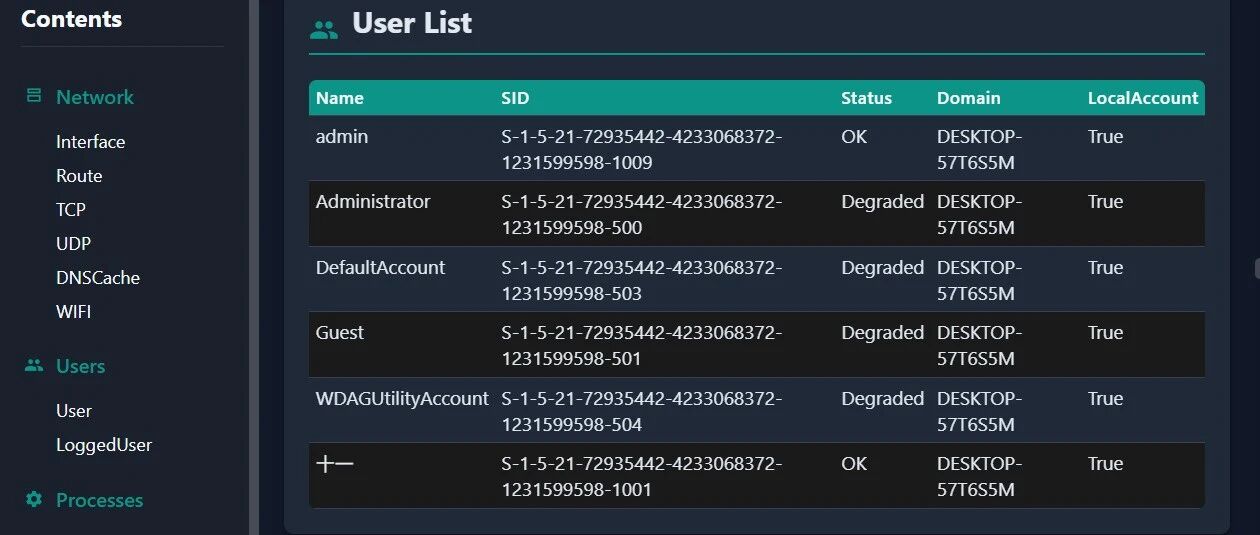The image size is (1260, 535).
Task: Click Degraded status in DefaultAccount row
Action: (882, 268)
